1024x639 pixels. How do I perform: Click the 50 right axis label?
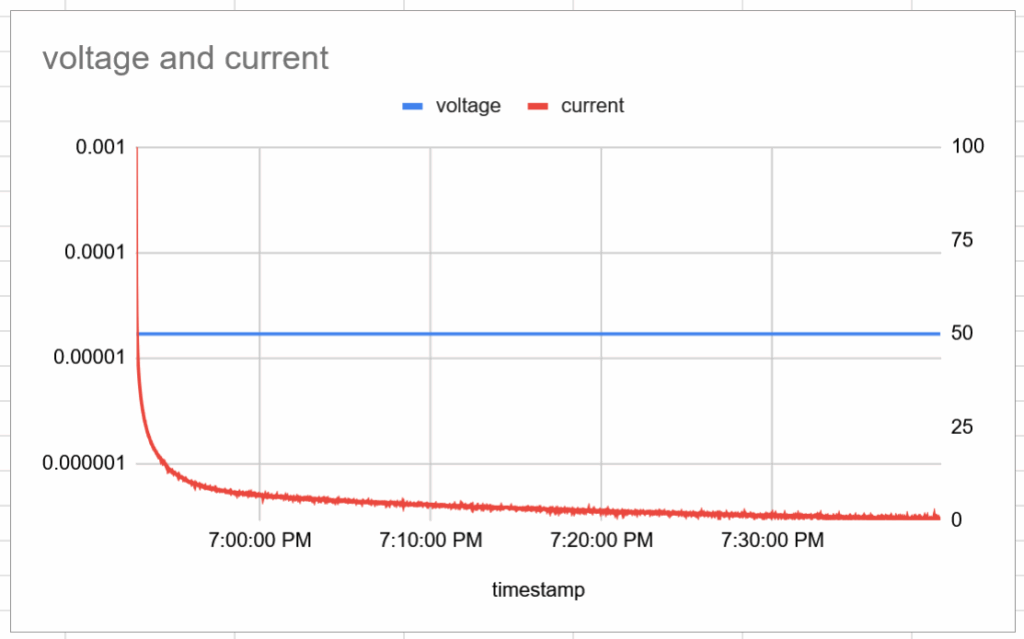pyautogui.click(x=963, y=334)
